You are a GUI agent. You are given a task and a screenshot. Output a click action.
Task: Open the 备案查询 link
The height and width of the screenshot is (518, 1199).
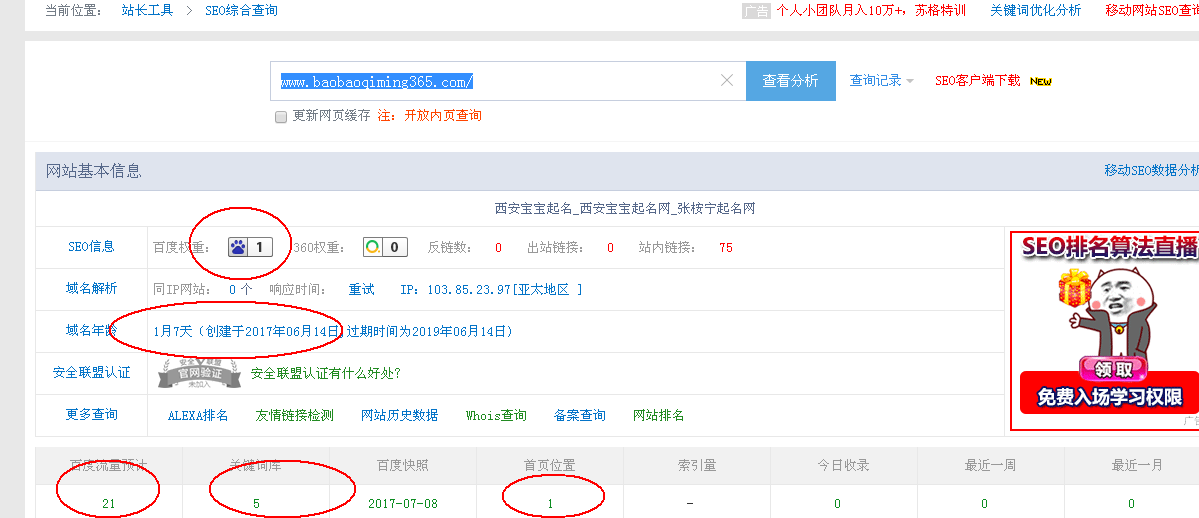[x=580, y=415]
